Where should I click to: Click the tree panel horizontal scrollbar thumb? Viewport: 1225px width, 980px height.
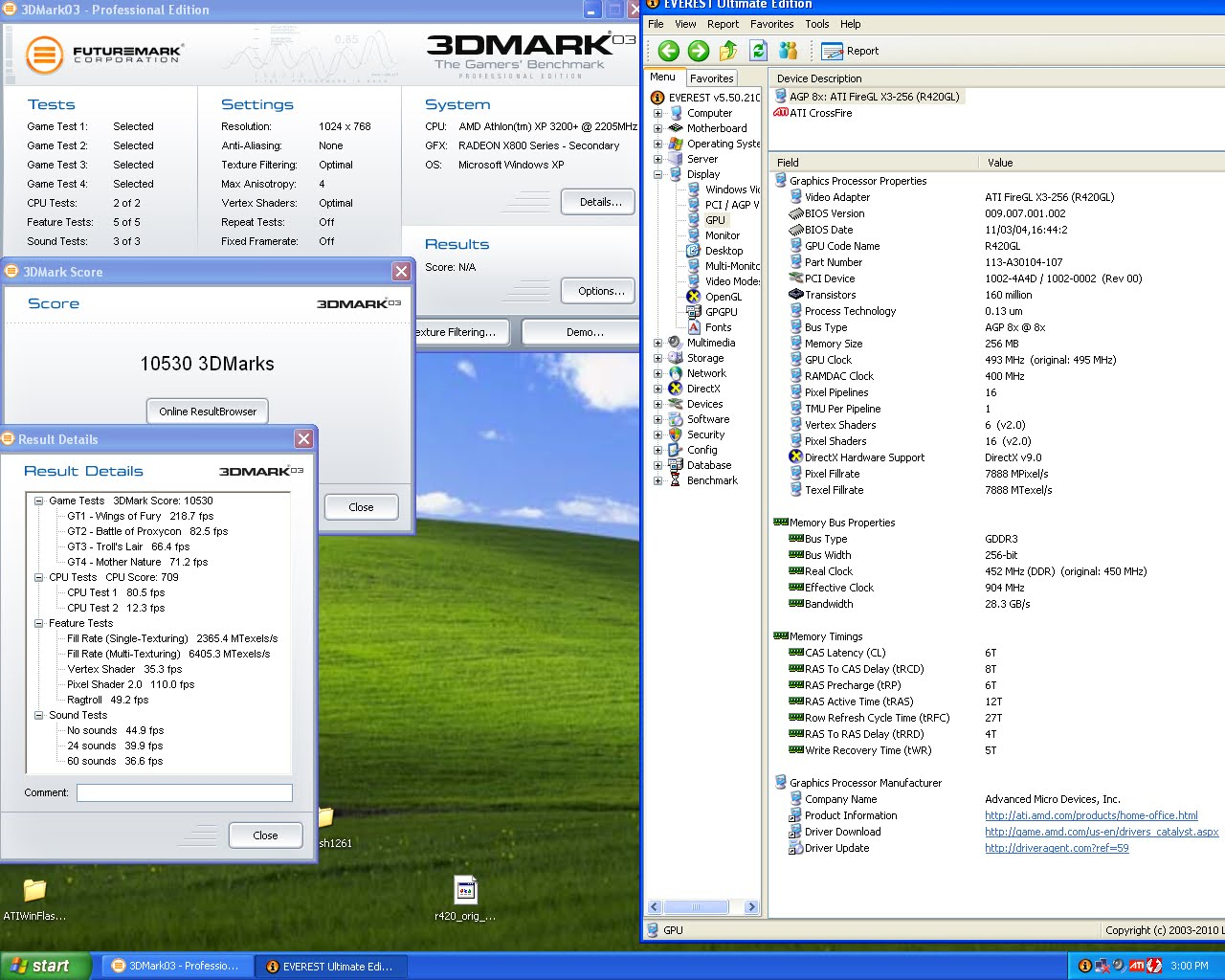(696, 906)
